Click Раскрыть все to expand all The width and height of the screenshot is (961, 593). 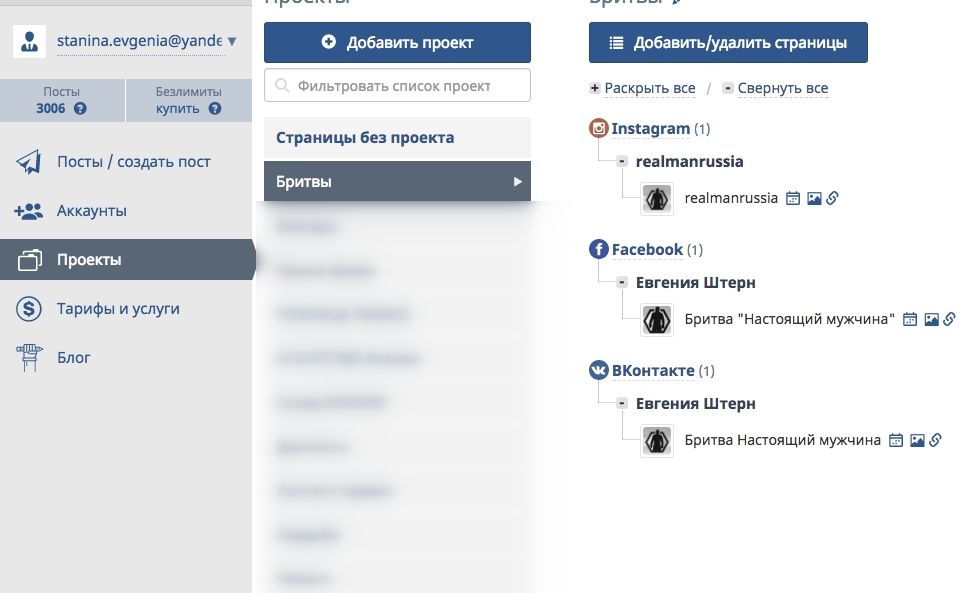650,88
